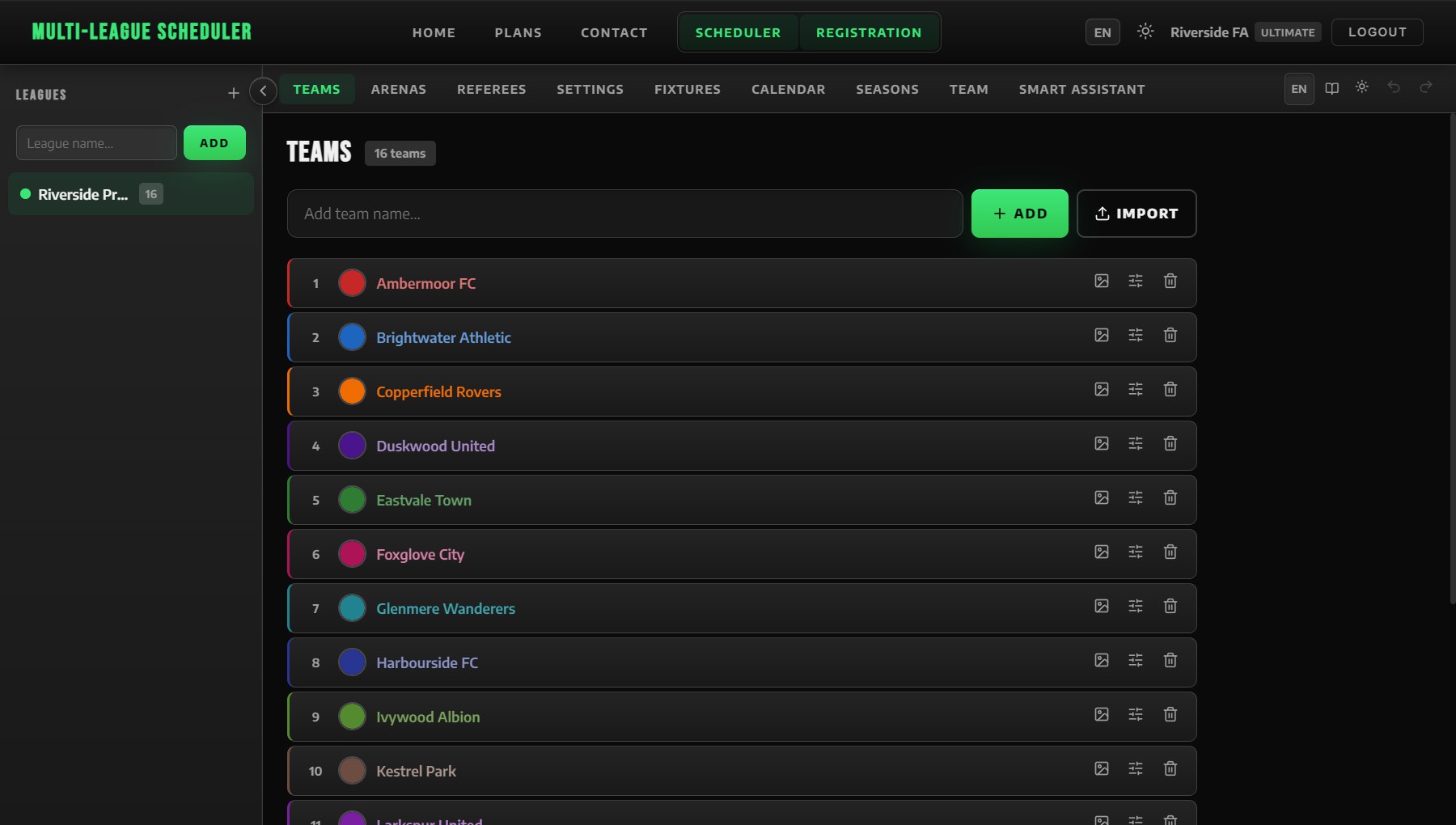Viewport: 1456px width, 825px height.
Task: Set logo image for Kestrel Park
Action: tap(1102, 769)
